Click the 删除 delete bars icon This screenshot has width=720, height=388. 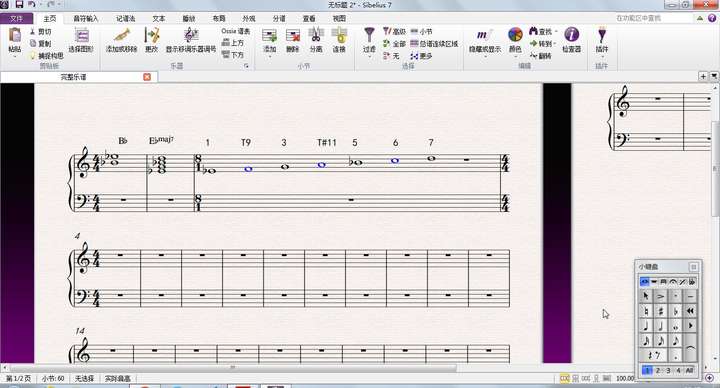click(292, 36)
